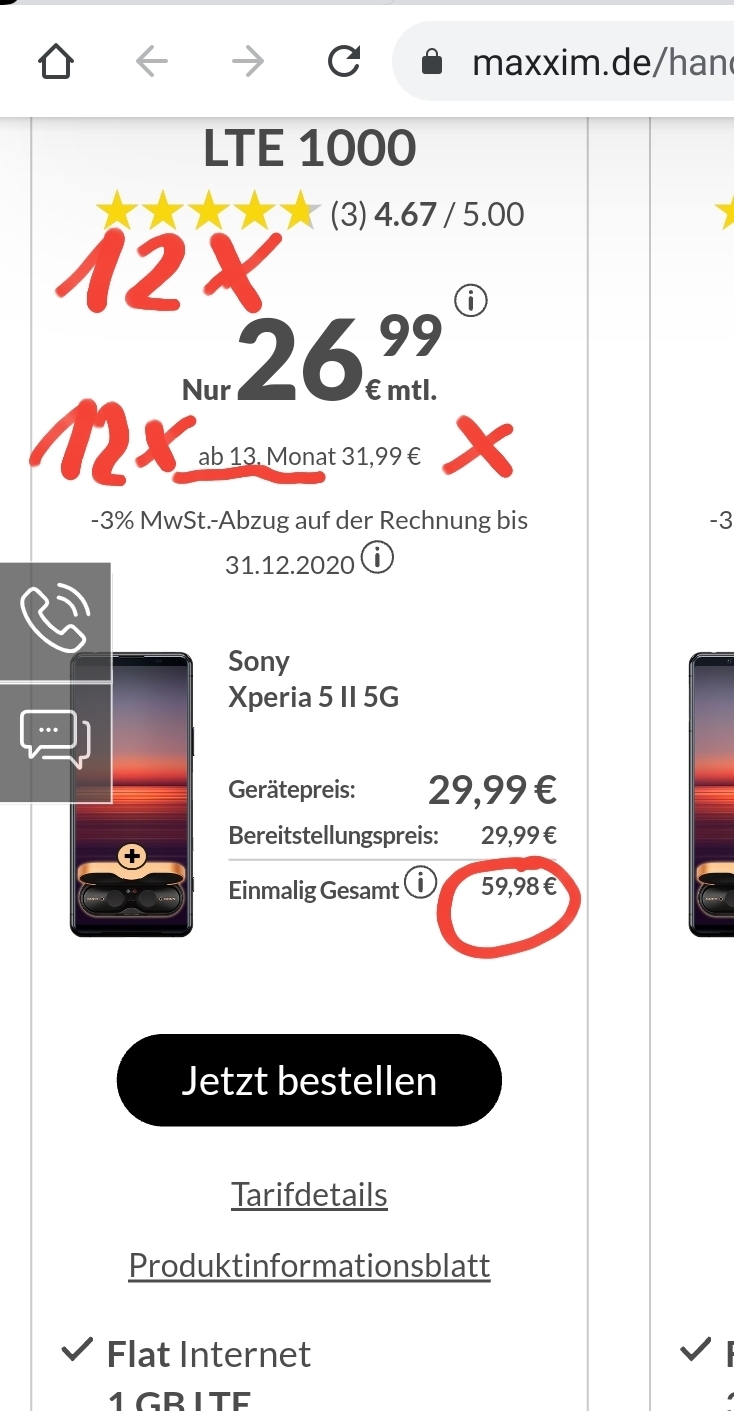
Task: Tap the info icon beside Einmalig Gesamt
Action: tap(421, 885)
